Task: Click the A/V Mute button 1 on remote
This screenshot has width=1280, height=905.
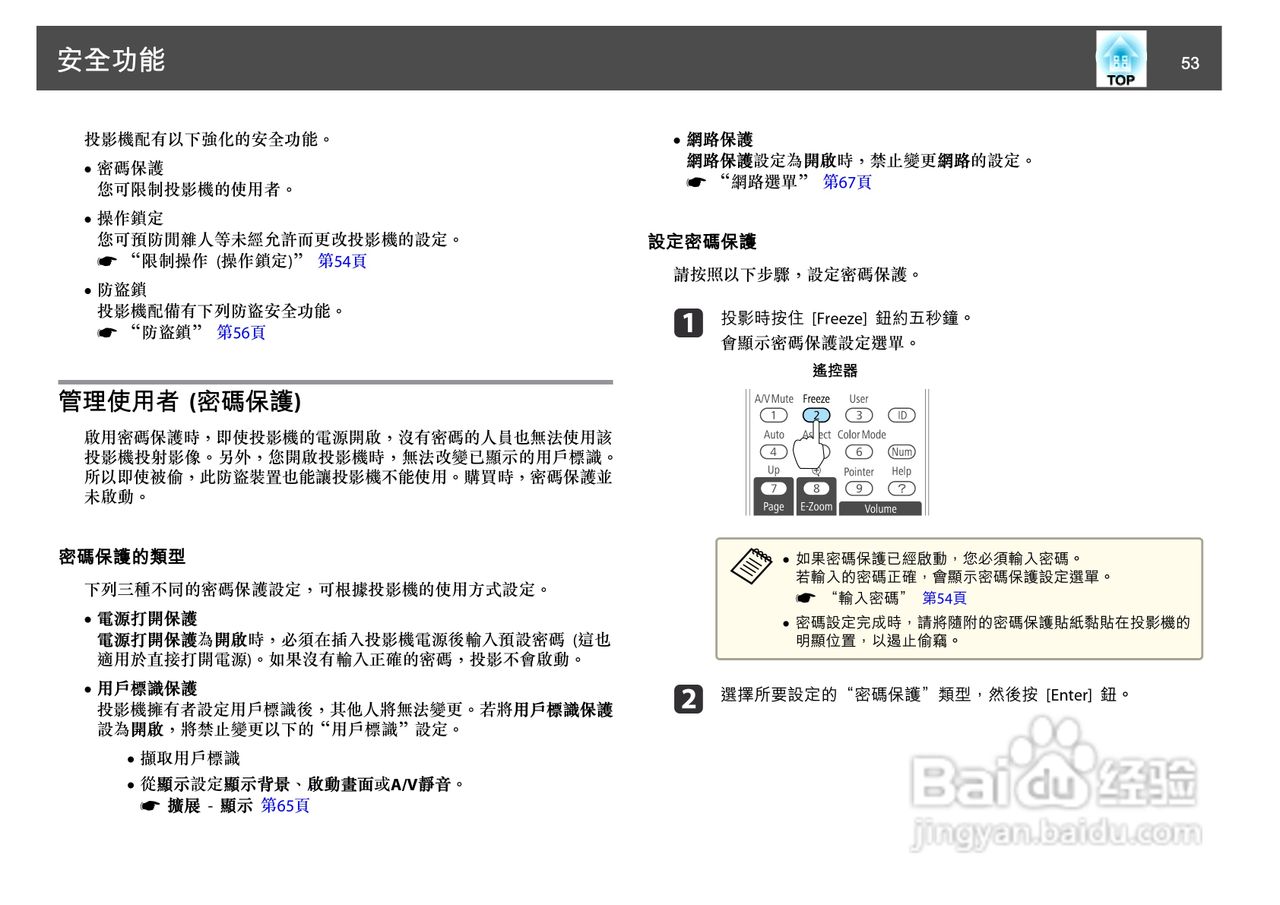Action: [x=773, y=415]
